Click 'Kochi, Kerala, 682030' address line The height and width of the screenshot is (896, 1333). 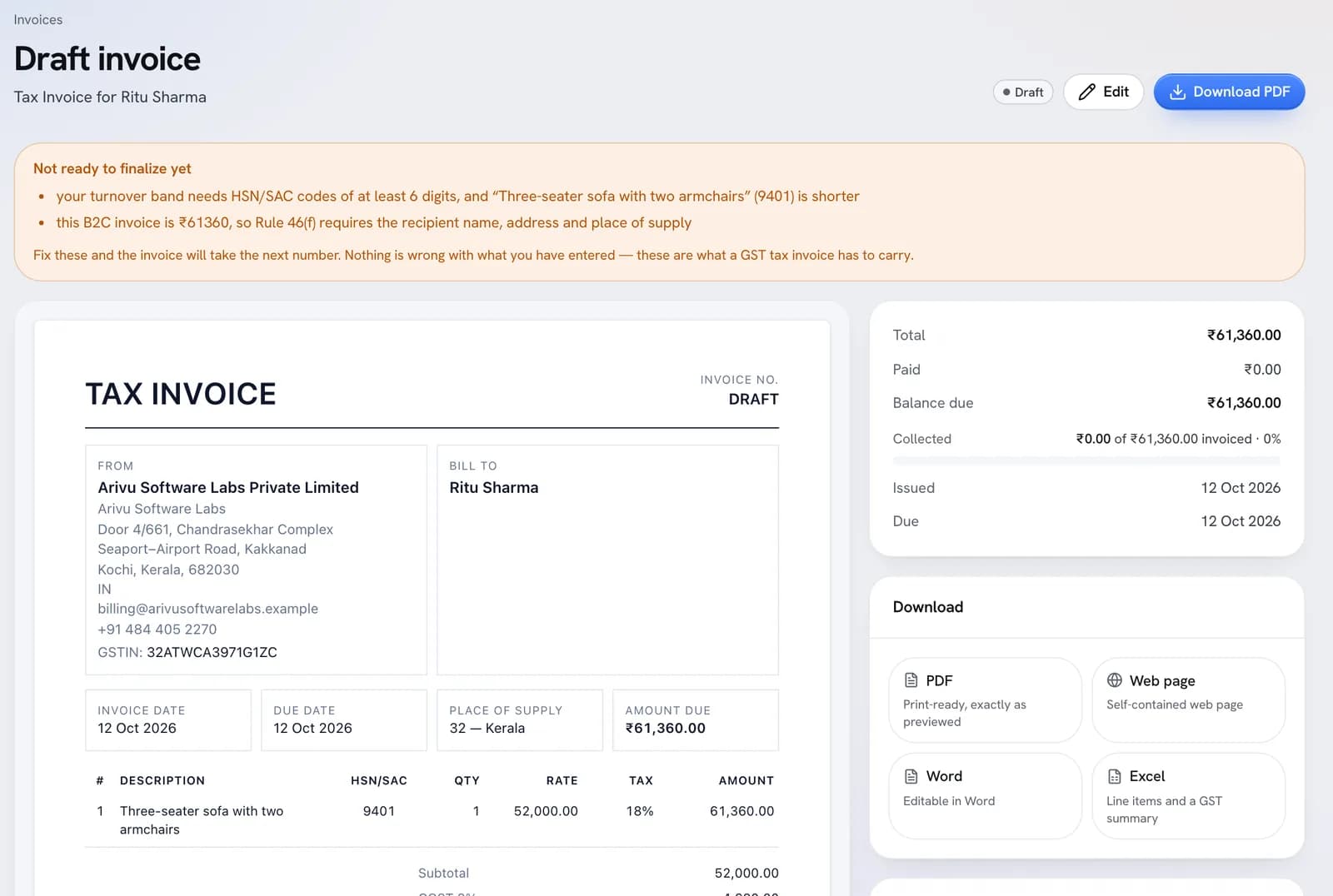coord(168,570)
